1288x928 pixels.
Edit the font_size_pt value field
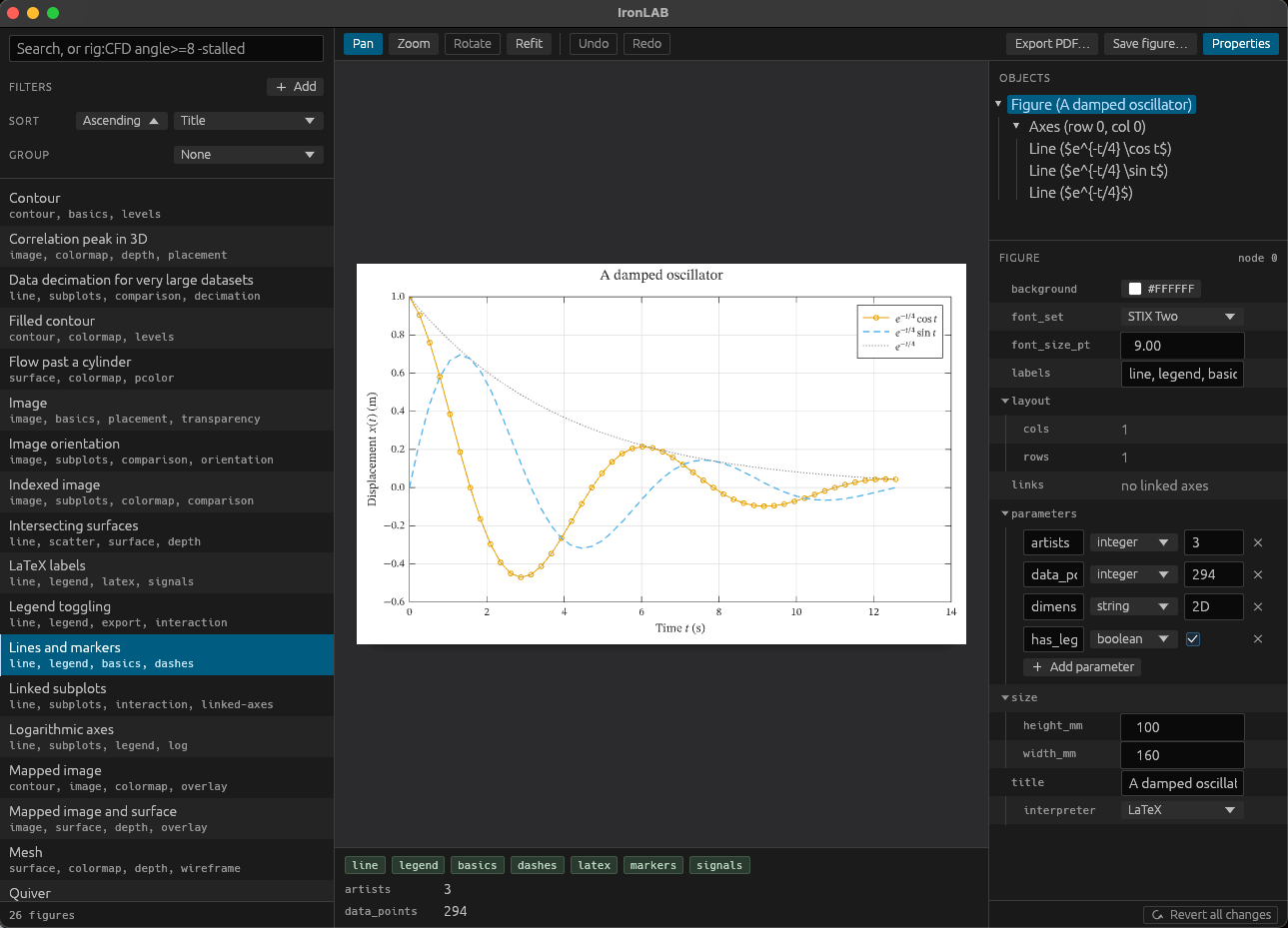pos(1182,346)
